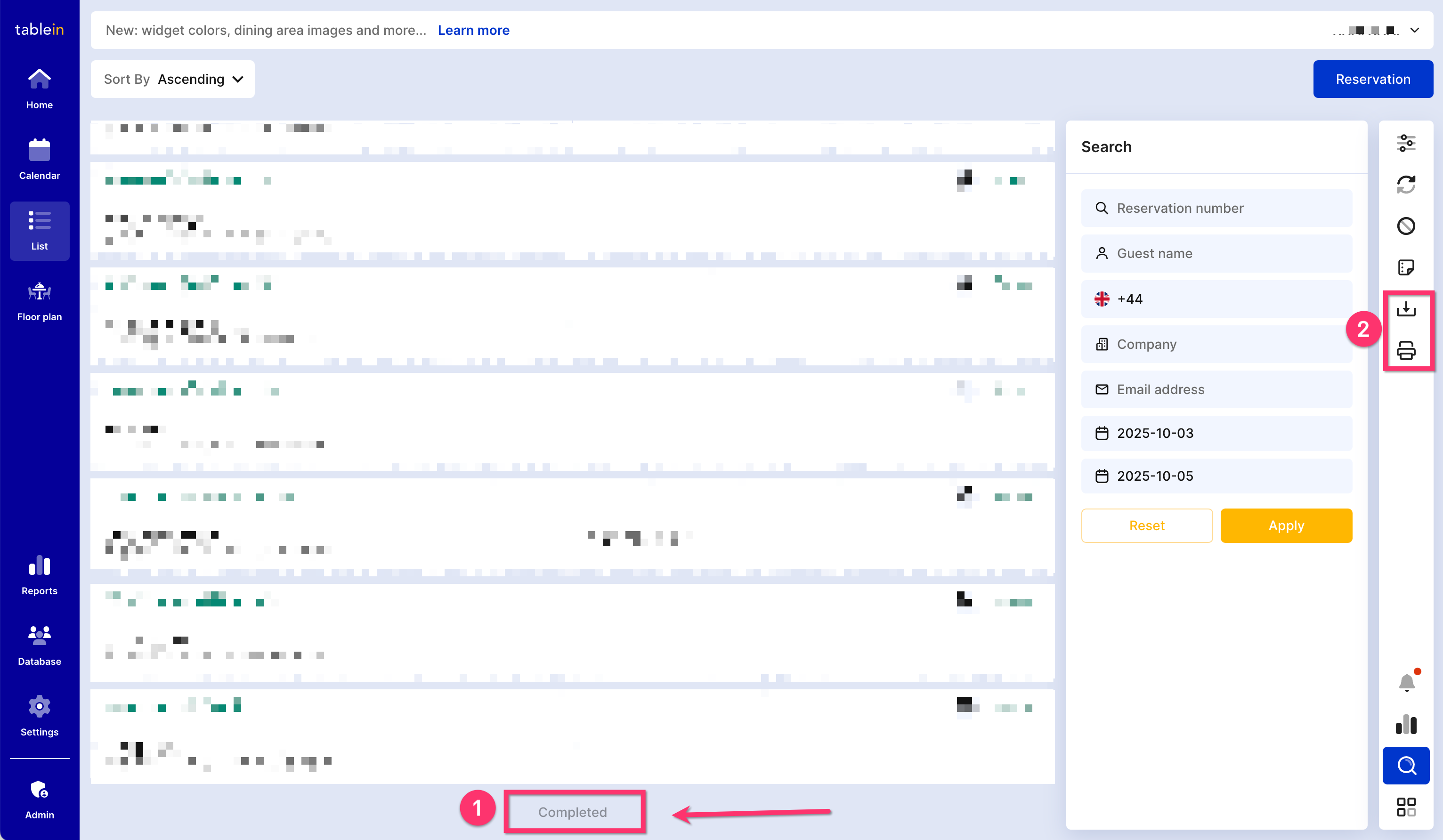Click the printer icon
The width and height of the screenshot is (1443, 840).
1406,350
